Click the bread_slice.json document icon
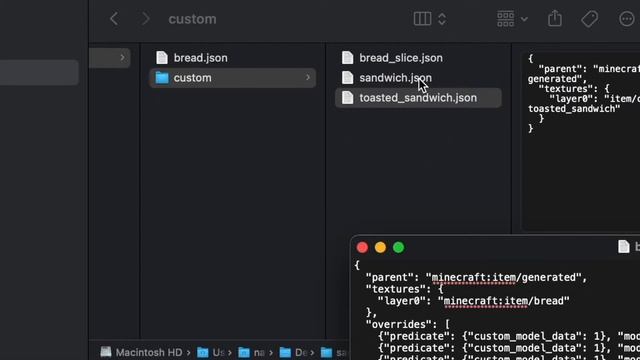The height and width of the screenshot is (360, 640). point(347,58)
